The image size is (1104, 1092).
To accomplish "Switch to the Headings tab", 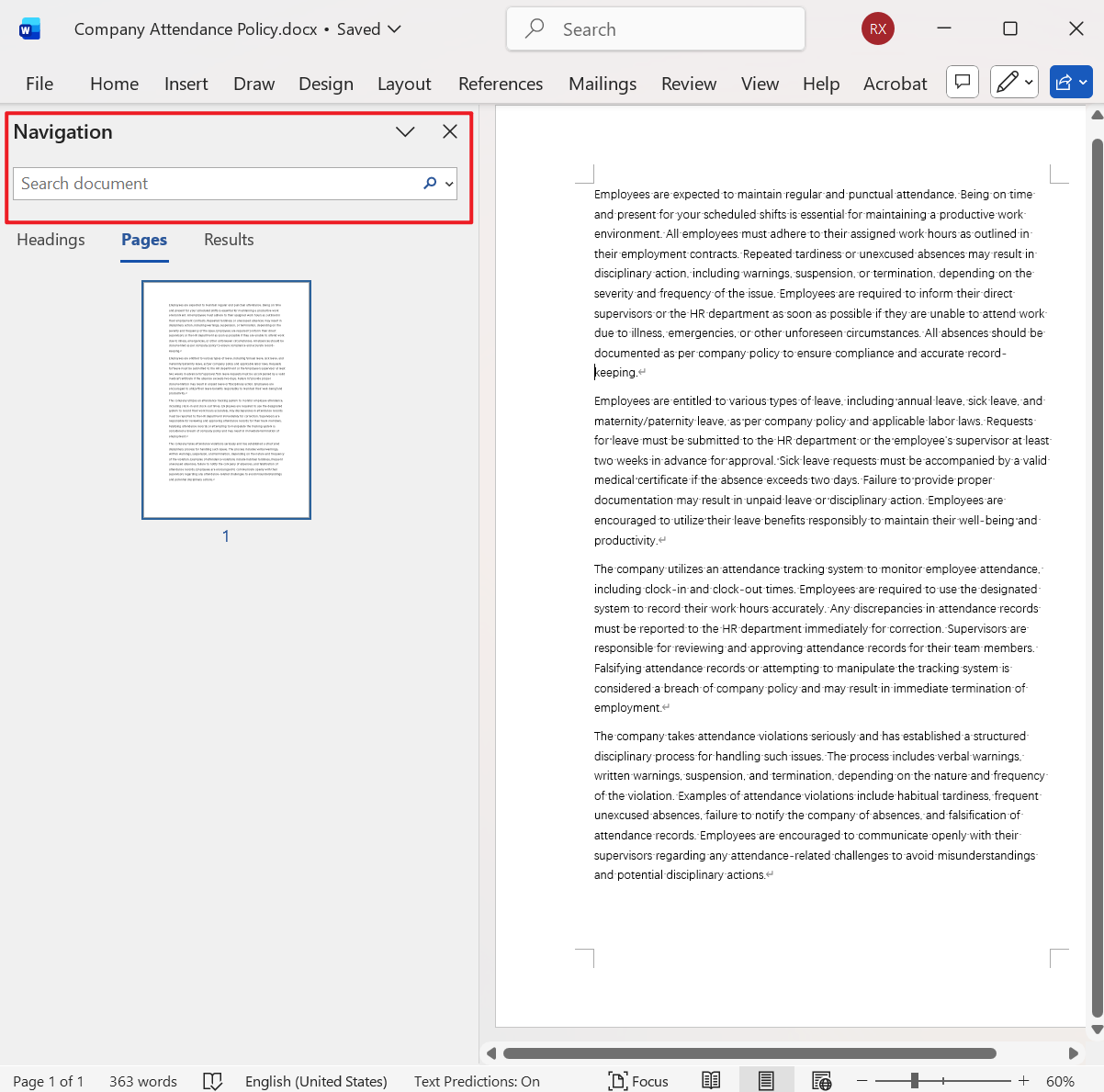I will (x=51, y=240).
